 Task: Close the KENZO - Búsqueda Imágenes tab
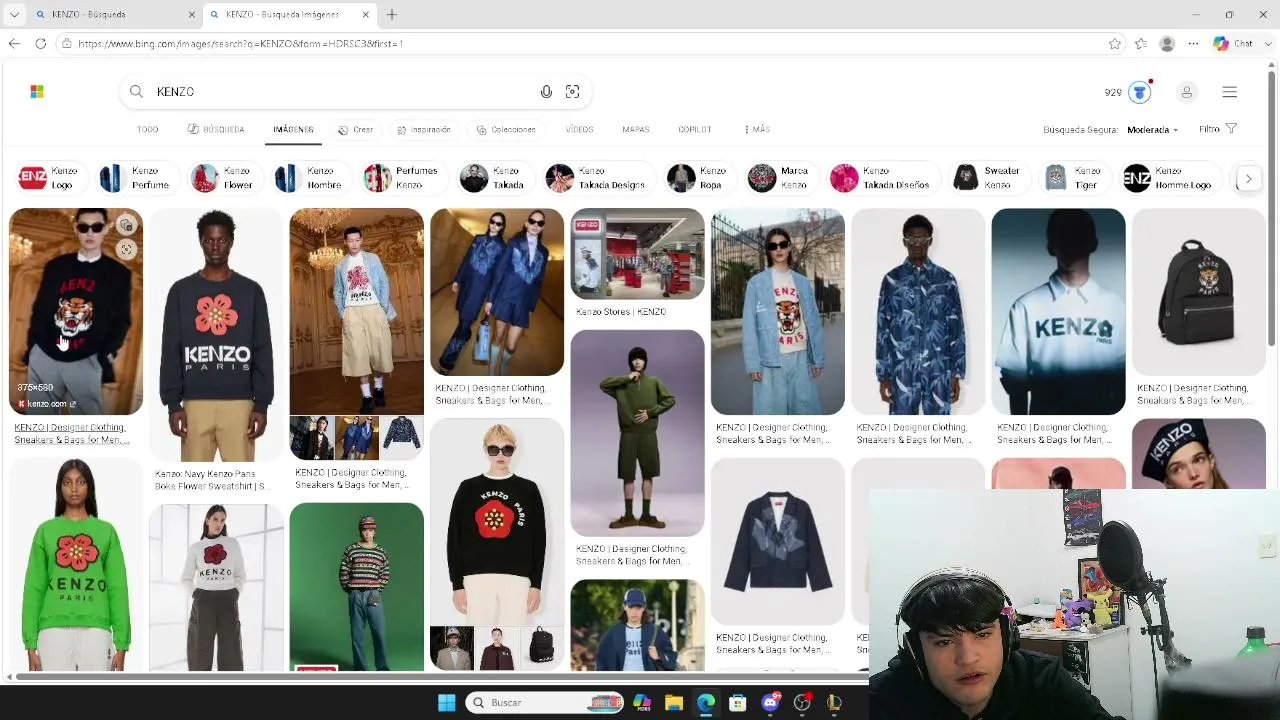(365, 14)
